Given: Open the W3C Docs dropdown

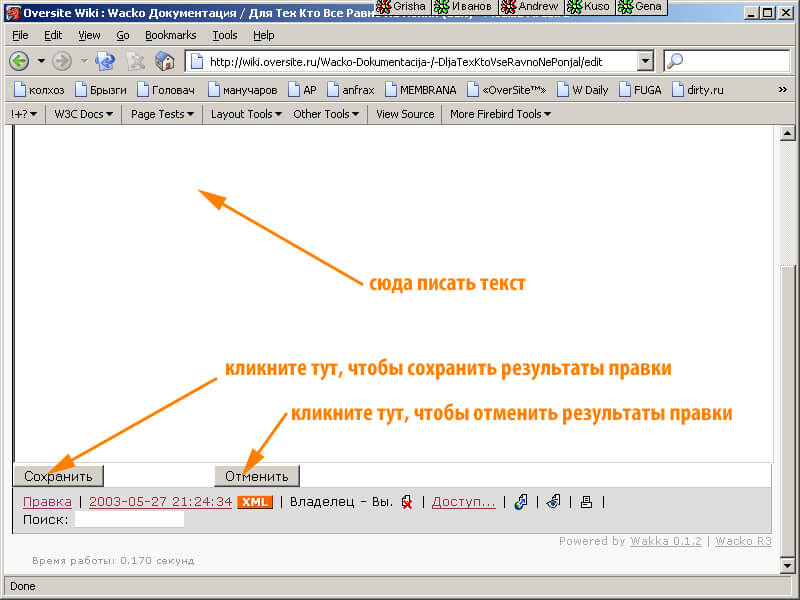Looking at the screenshot, I should point(83,114).
